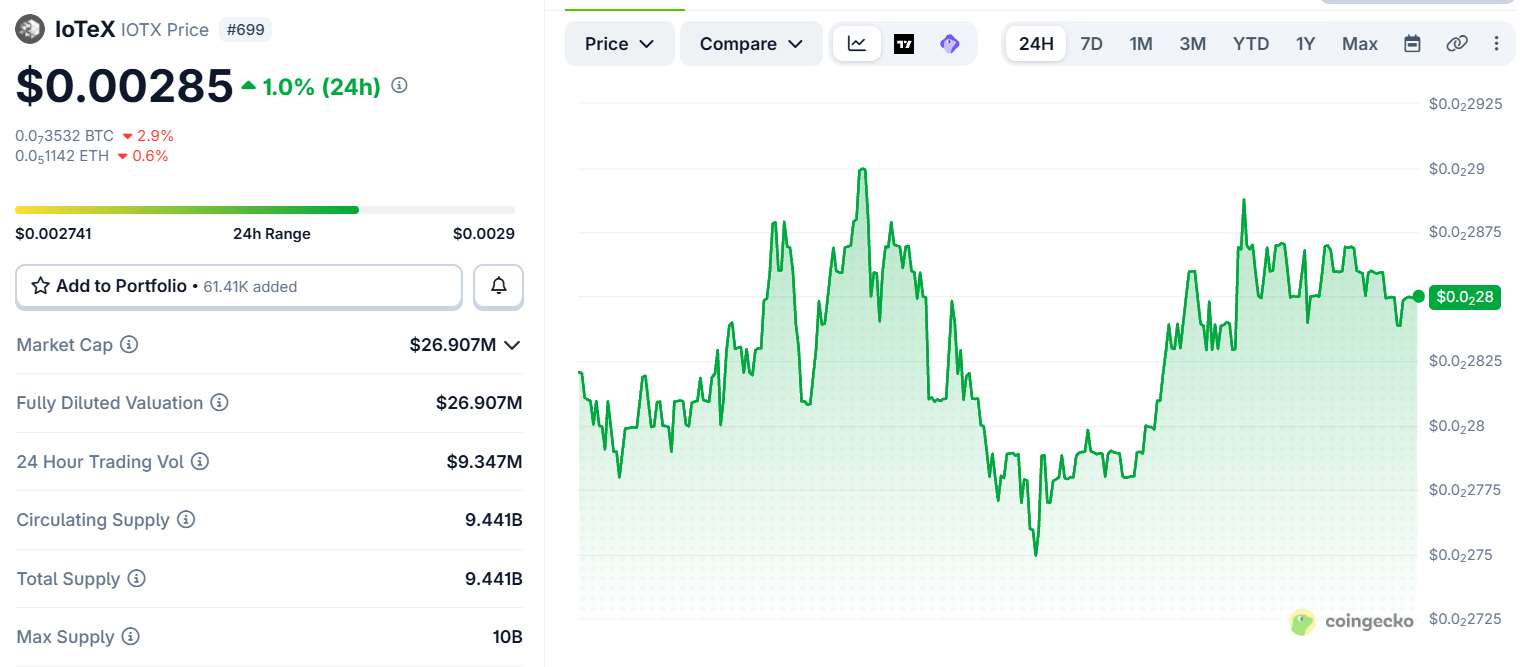
Task: Select the 7D time range
Action: [1092, 44]
